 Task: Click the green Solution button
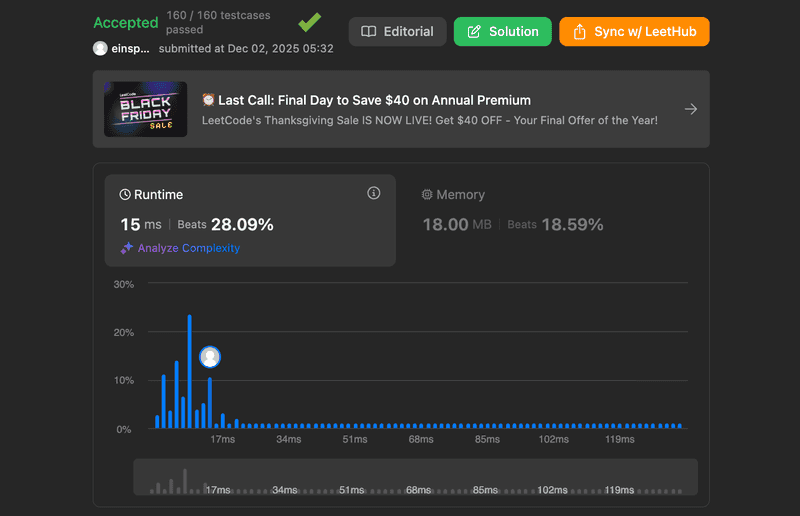502,31
